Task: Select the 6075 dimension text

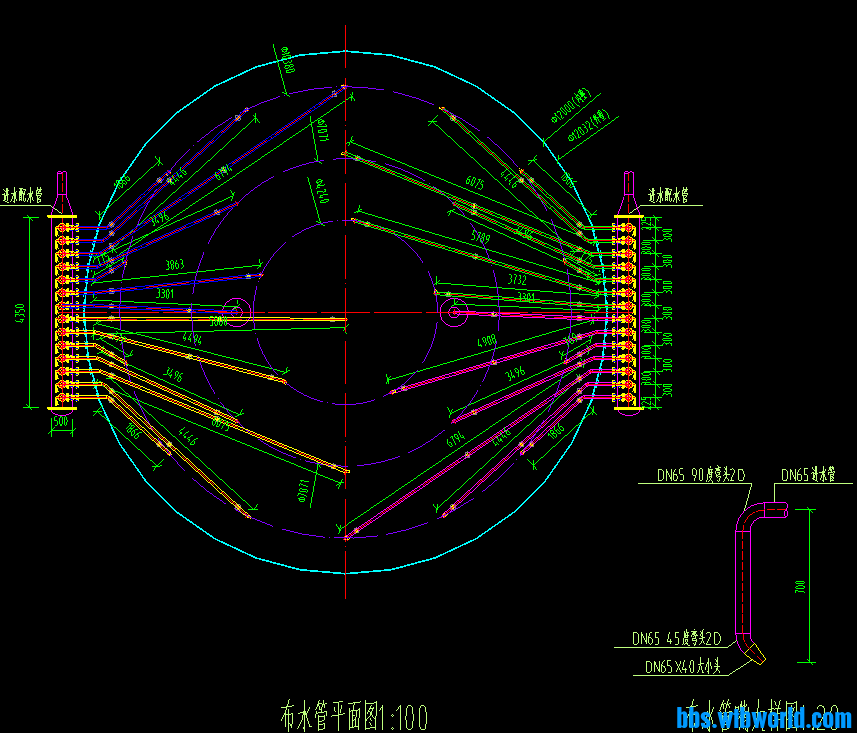Action: pos(474,183)
